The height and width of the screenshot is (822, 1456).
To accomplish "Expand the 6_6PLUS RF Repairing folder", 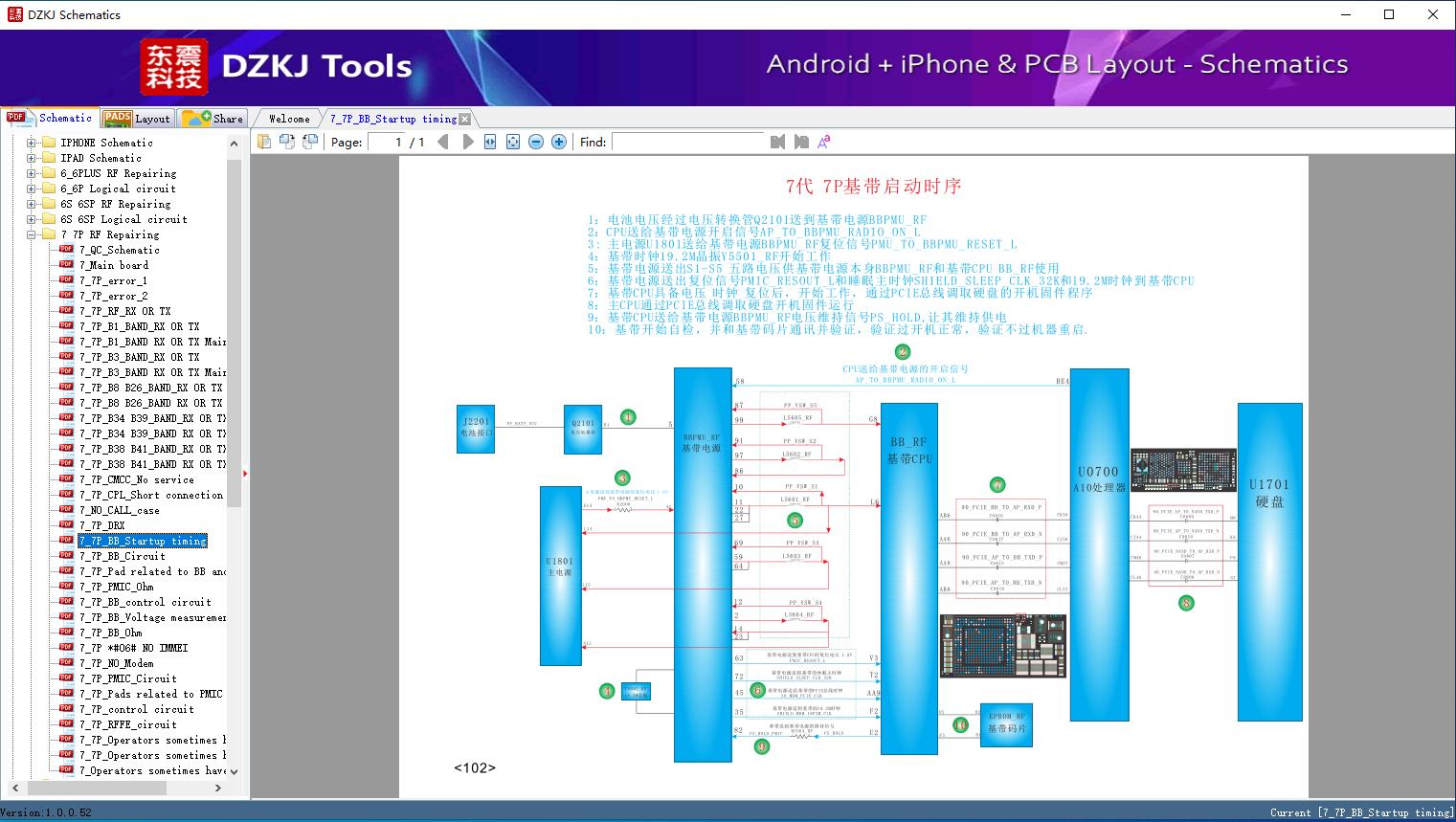I will [31, 173].
